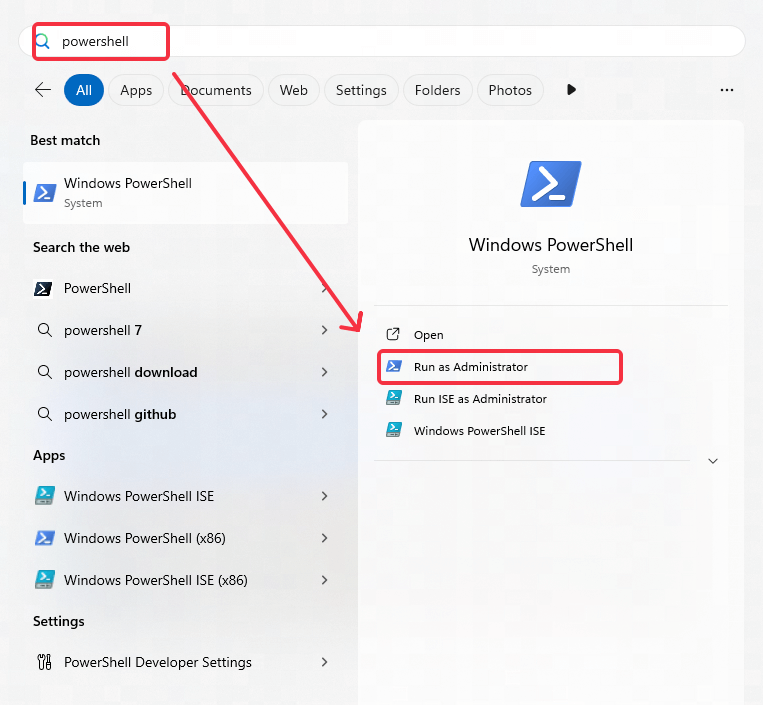Click the Windows PowerShell (x86) app icon
Viewport: 763px width, 705px height.
[44, 538]
